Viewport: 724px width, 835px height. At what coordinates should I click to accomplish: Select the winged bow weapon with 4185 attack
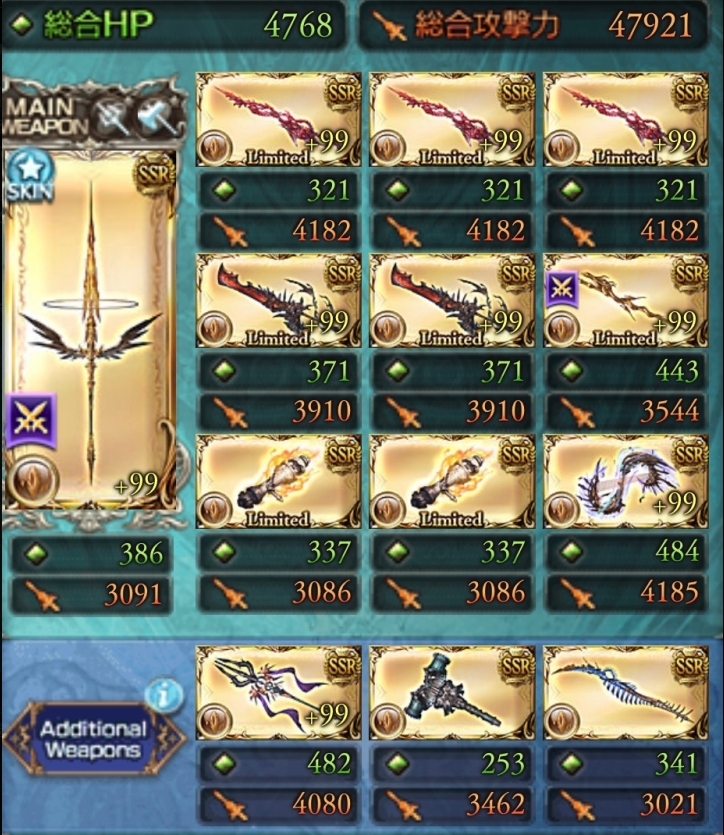pos(626,481)
